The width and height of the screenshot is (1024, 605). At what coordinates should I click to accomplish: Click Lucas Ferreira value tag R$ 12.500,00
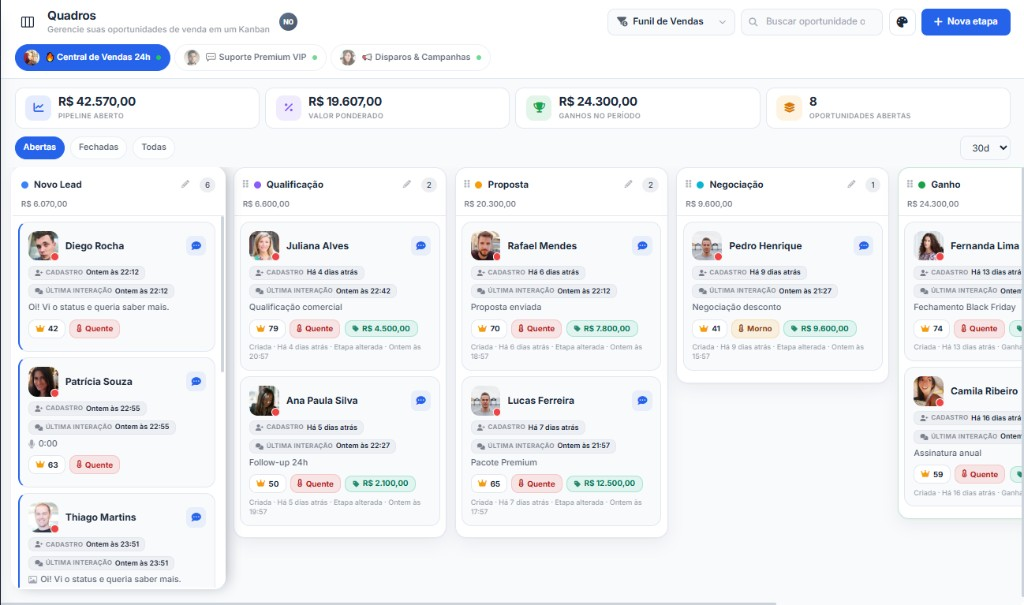(x=605, y=483)
